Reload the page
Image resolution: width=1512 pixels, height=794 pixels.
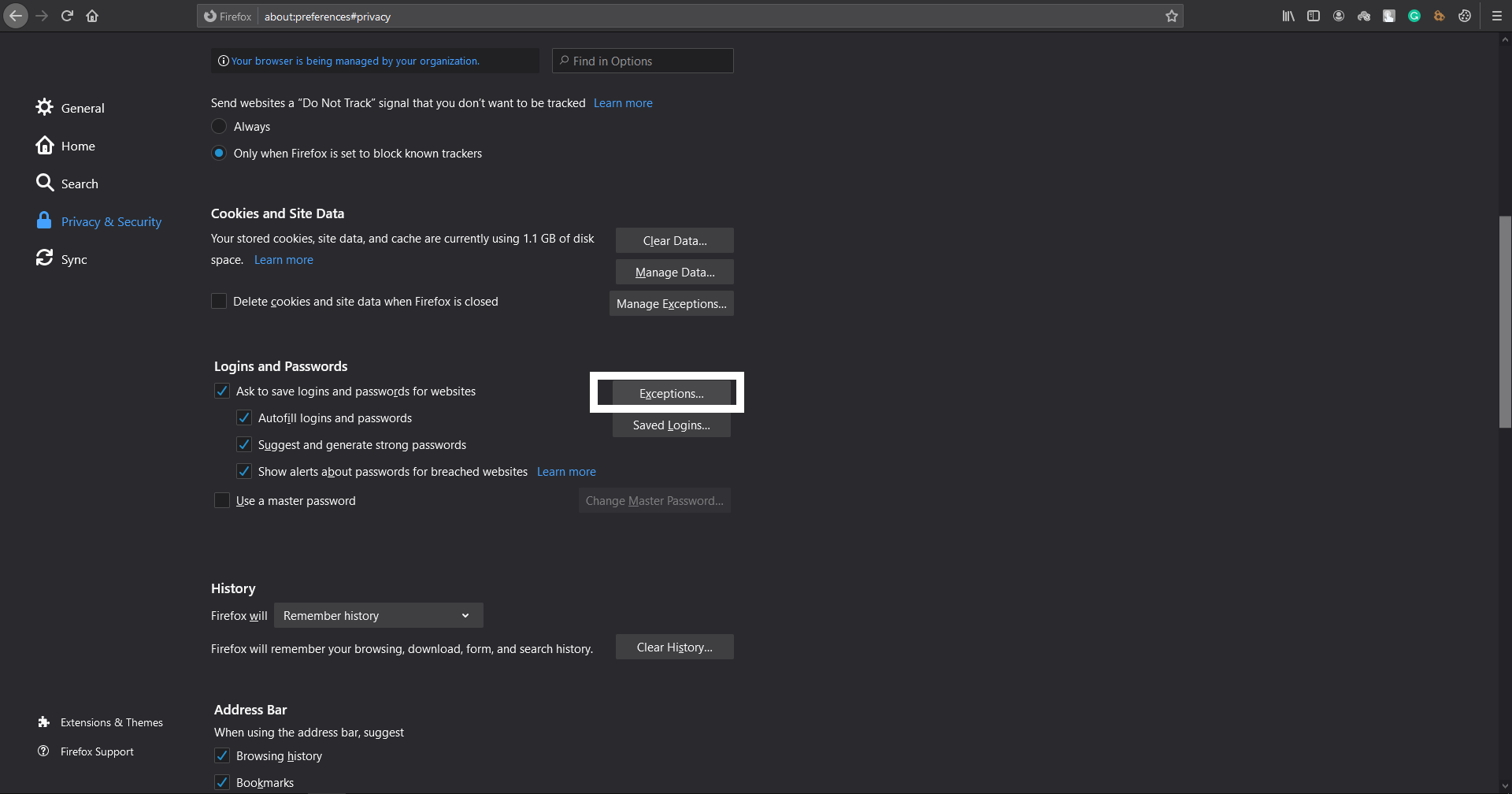(67, 16)
